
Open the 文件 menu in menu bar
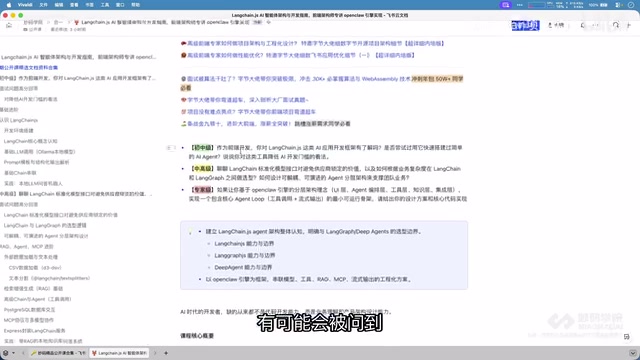43,5
